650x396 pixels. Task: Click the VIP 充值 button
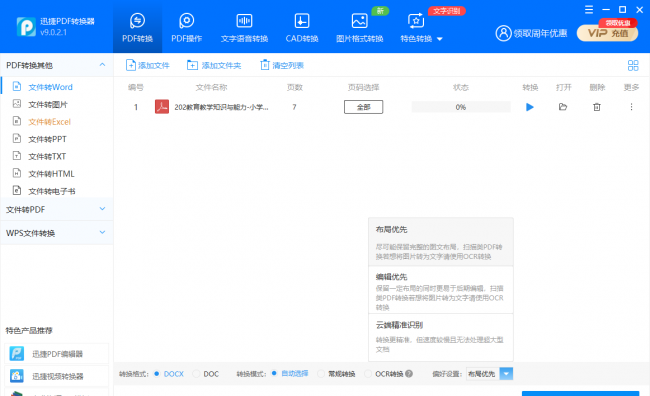(607, 33)
